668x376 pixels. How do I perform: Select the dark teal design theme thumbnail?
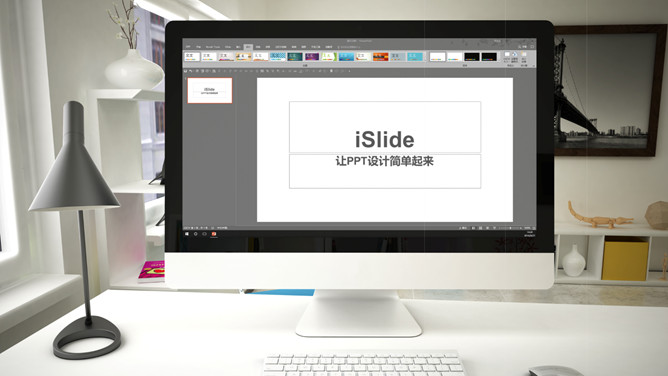tap(295, 57)
